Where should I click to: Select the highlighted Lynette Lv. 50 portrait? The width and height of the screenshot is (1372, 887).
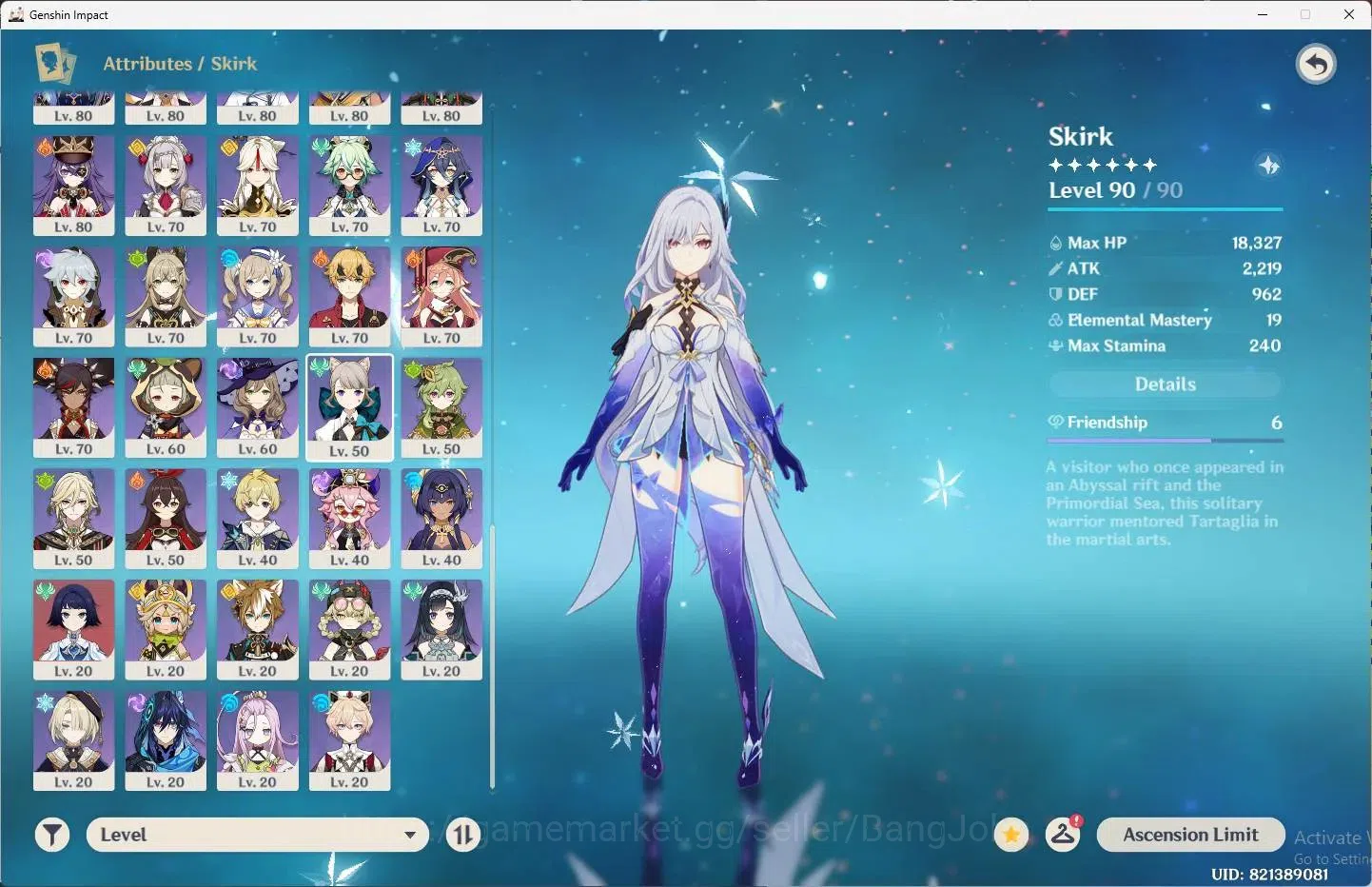click(x=349, y=408)
